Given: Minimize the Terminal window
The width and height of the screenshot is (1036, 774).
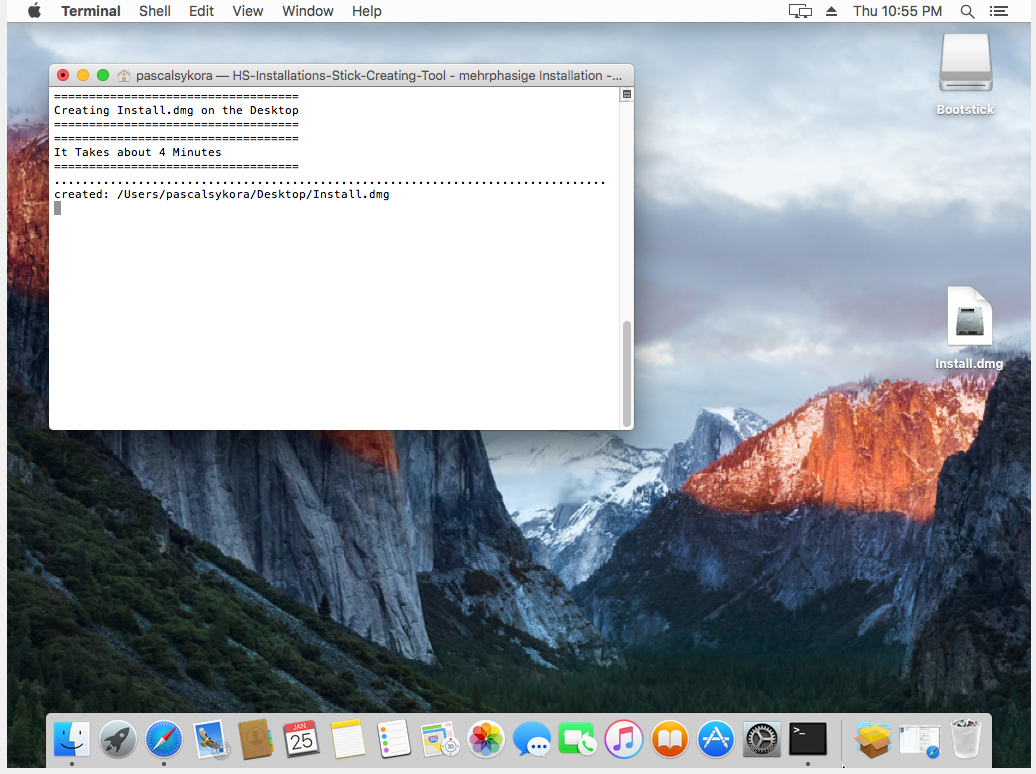Looking at the screenshot, I should click(83, 75).
